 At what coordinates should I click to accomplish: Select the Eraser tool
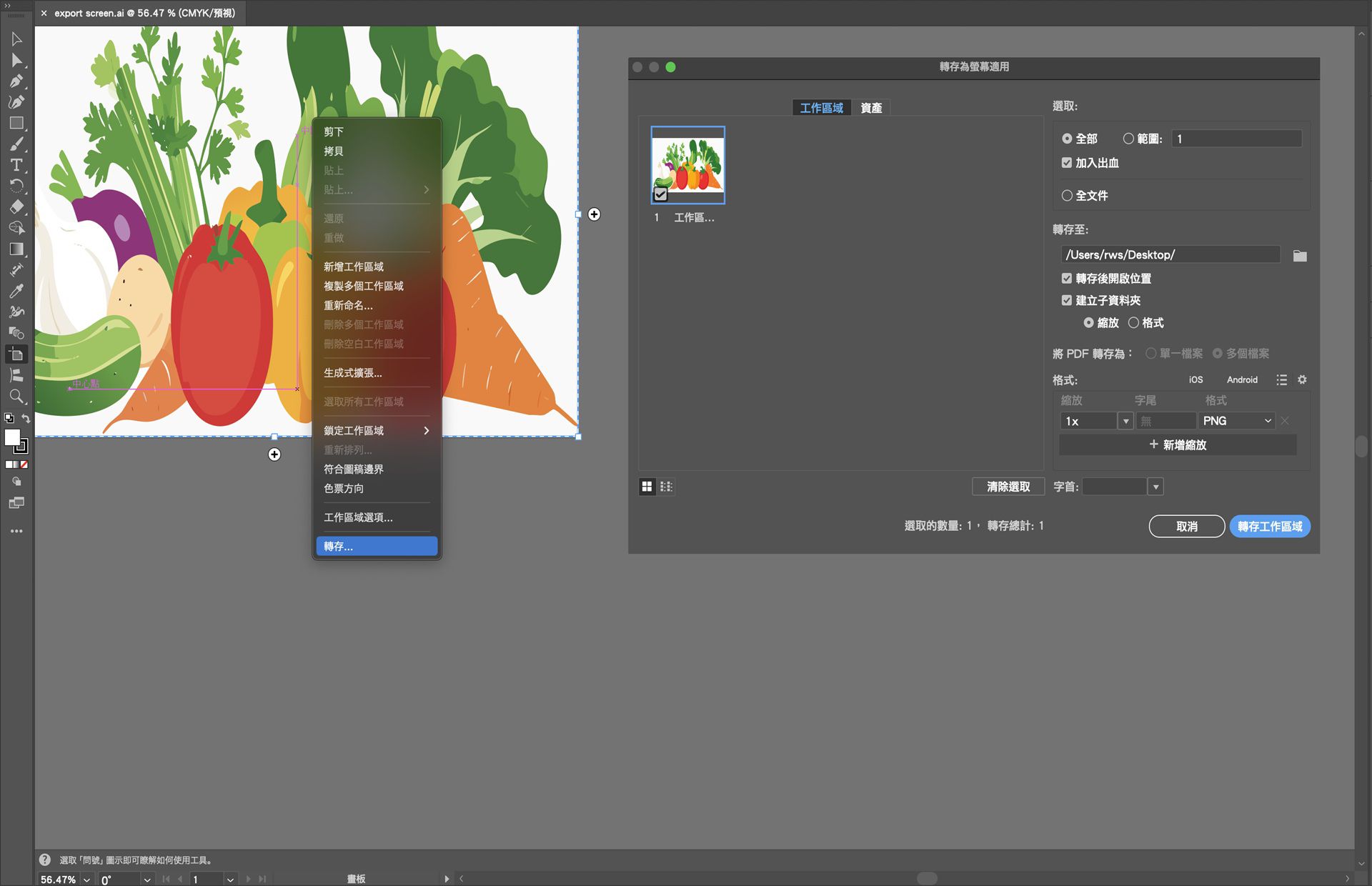(x=18, y=206)
